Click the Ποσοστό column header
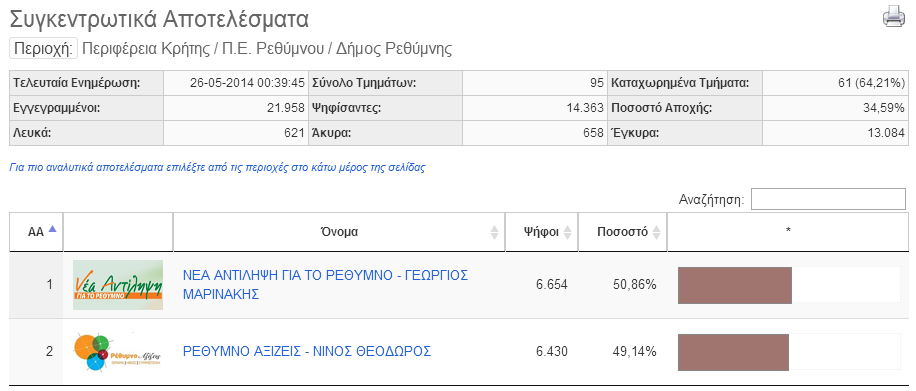The width and height of the screenshot is (916, 391). [x=622, y=232]
